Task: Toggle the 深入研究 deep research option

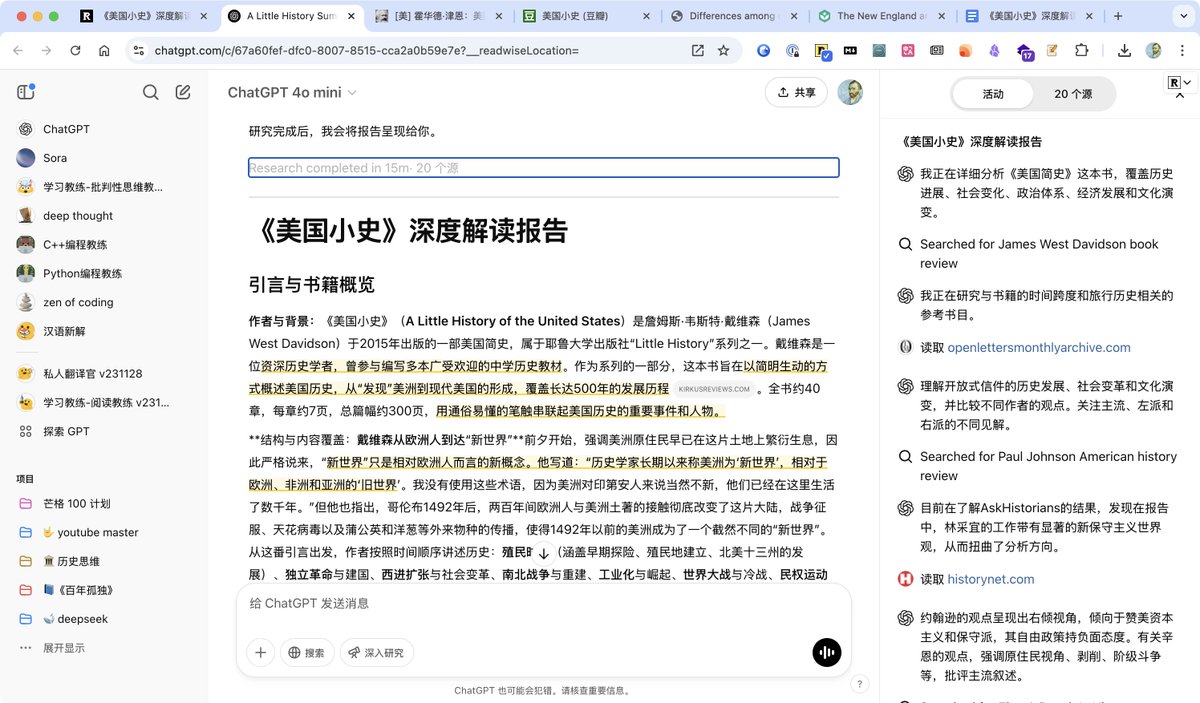Action: pos(377,652)
